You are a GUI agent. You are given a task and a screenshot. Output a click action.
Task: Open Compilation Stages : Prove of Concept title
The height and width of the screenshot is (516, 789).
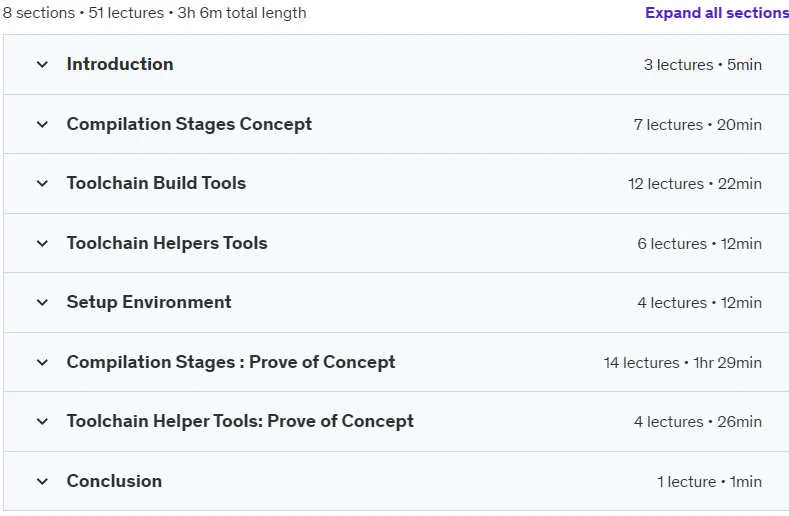point(231,362)
